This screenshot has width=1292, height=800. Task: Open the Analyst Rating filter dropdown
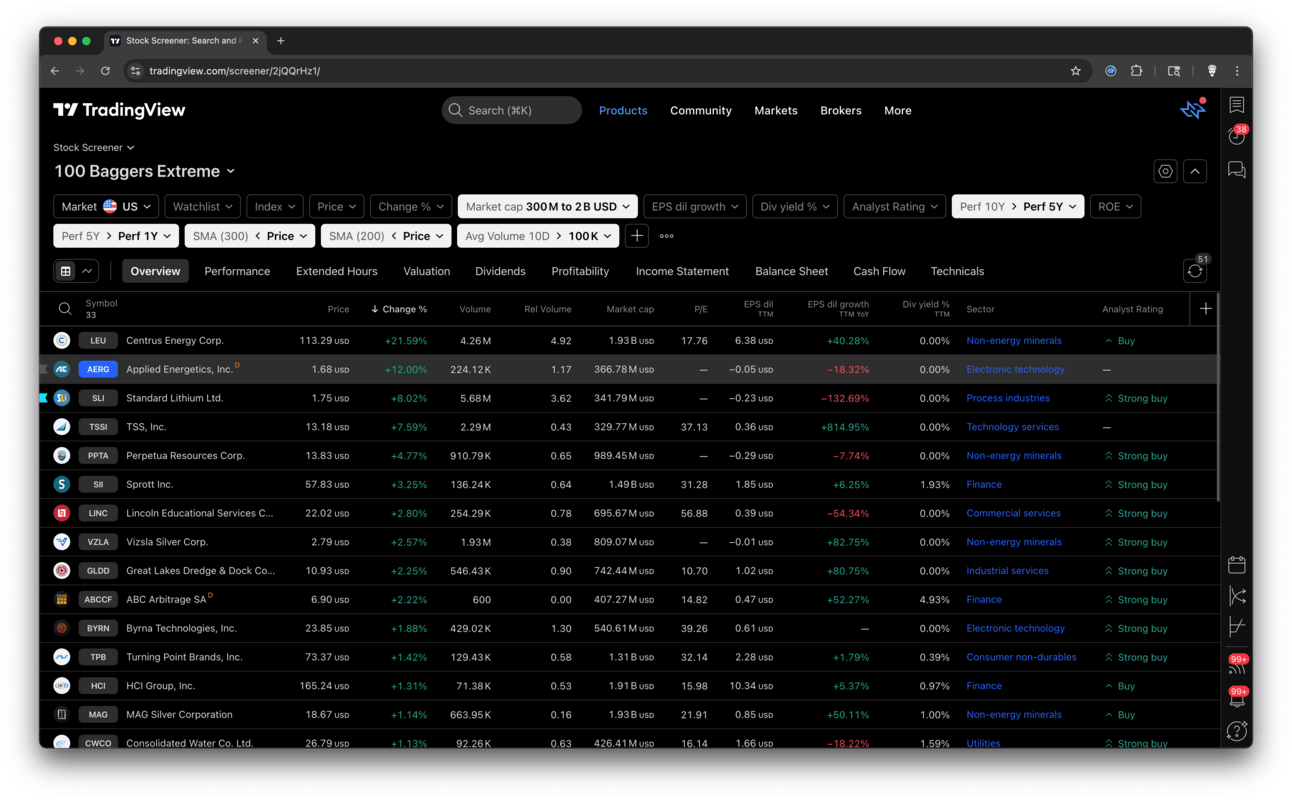(895, 207)
